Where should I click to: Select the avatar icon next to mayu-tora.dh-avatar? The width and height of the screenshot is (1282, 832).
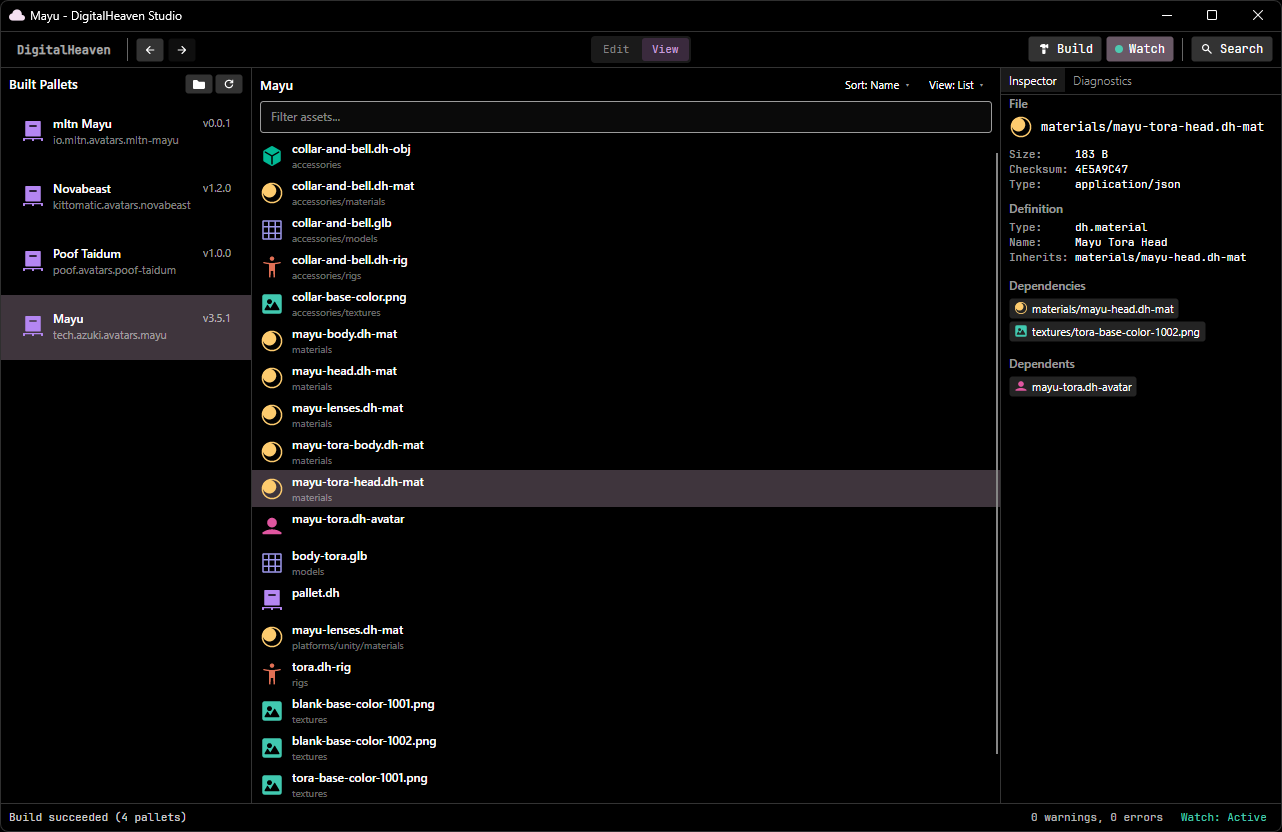[271, 525]
